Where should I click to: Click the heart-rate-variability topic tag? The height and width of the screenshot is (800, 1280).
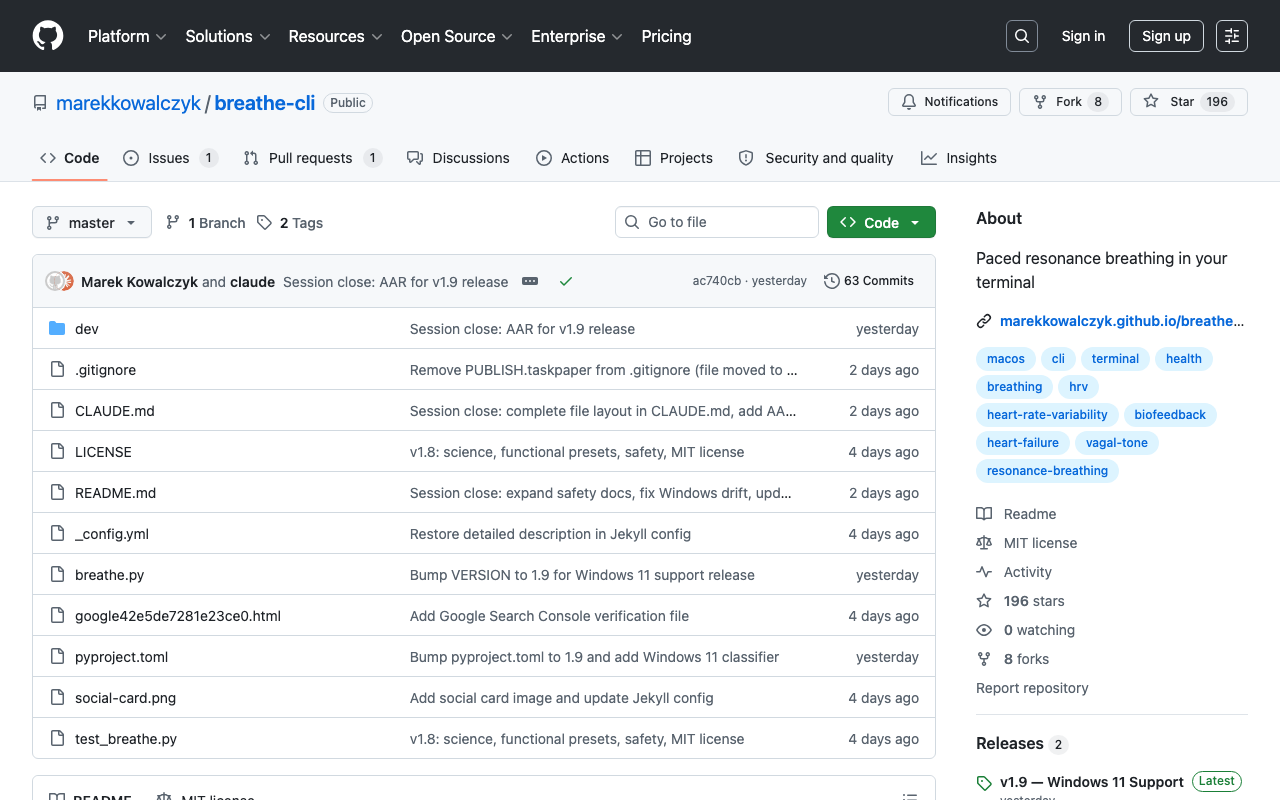pyautogui.click(x=1047, y=415)
